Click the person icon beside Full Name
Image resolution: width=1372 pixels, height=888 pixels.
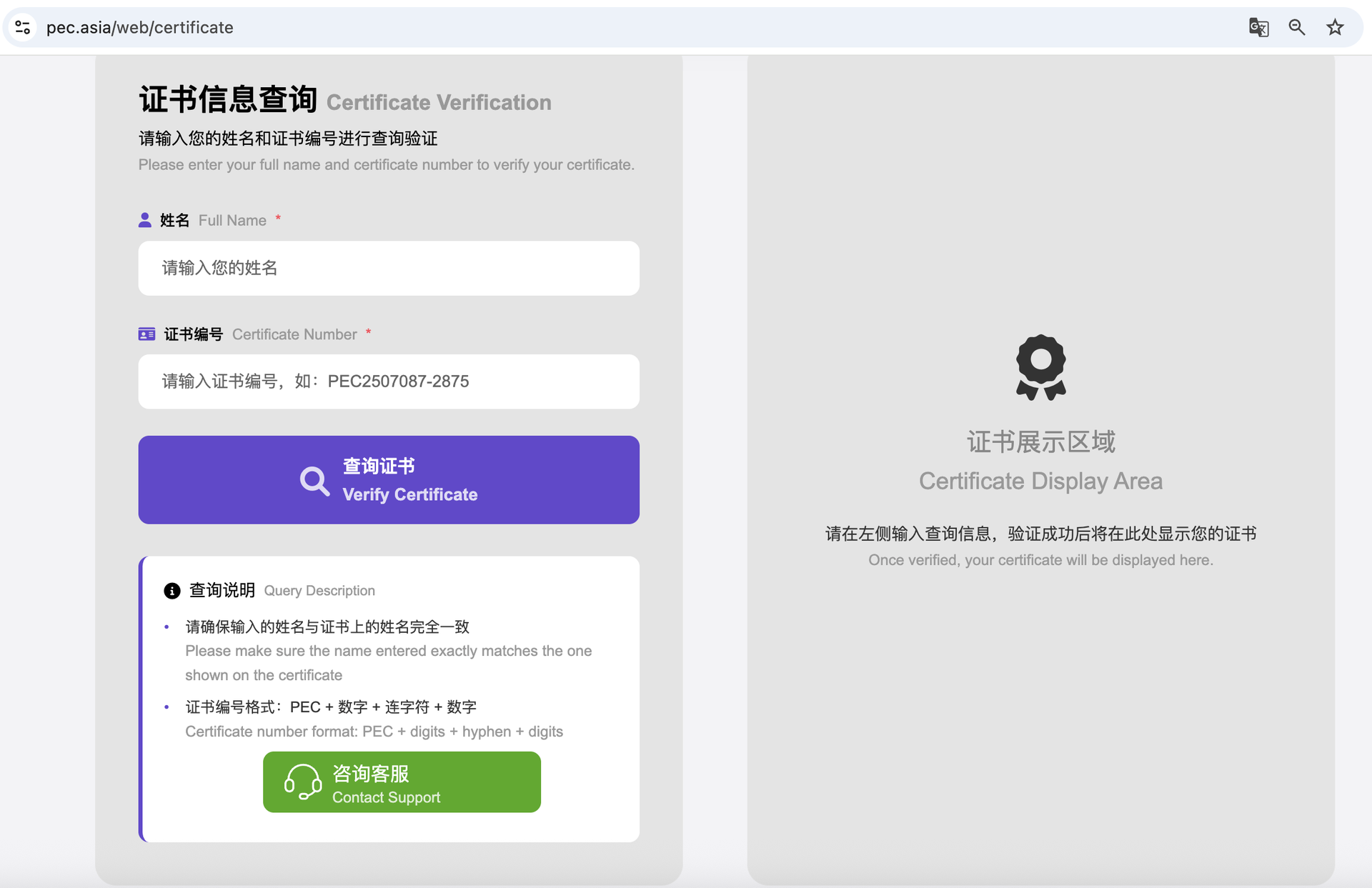click(x=145, y=220)
